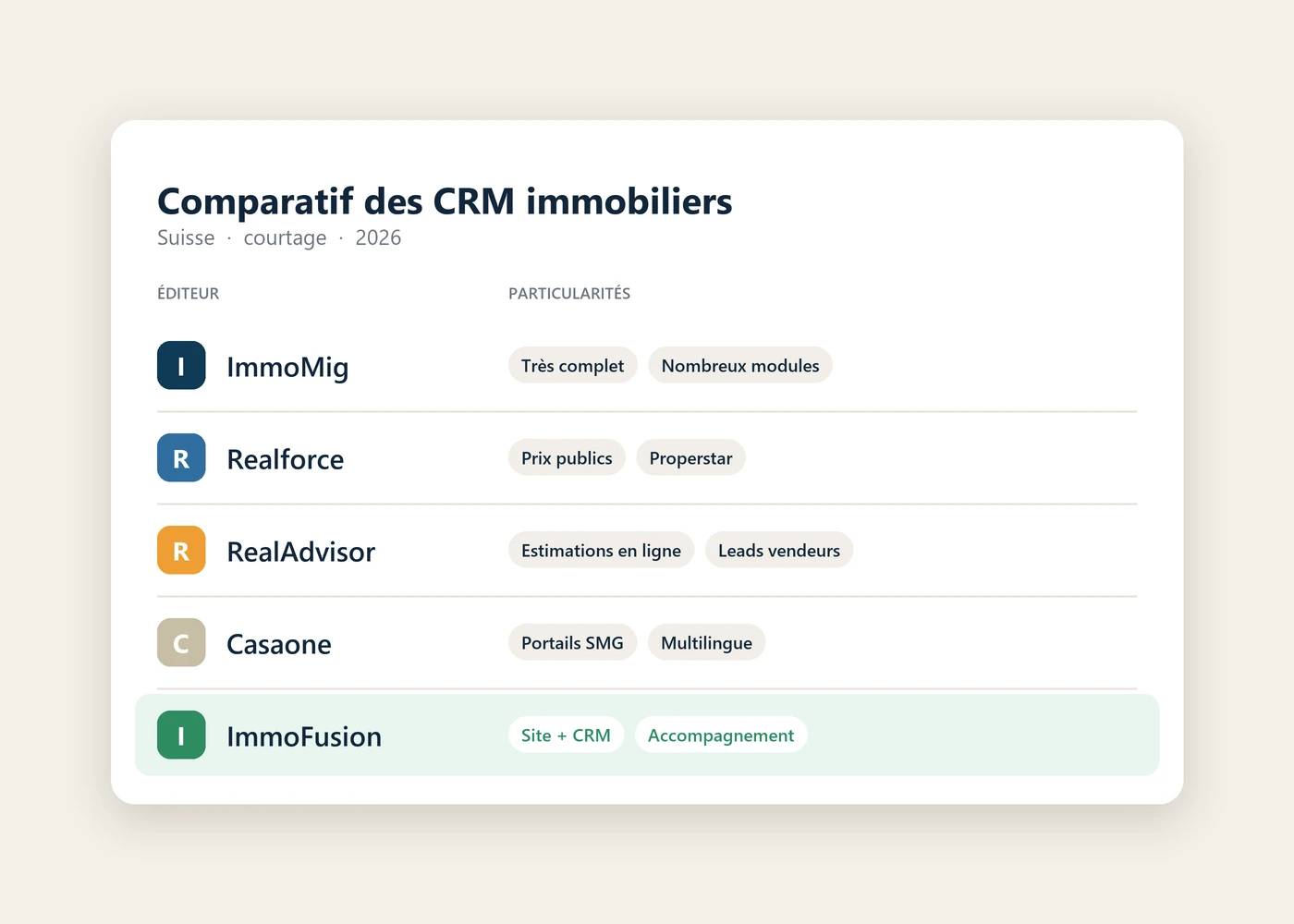Click the ImmoMig editor name
The height and width of the screenshot is (924, 1294).
click(x=287, y=367)
